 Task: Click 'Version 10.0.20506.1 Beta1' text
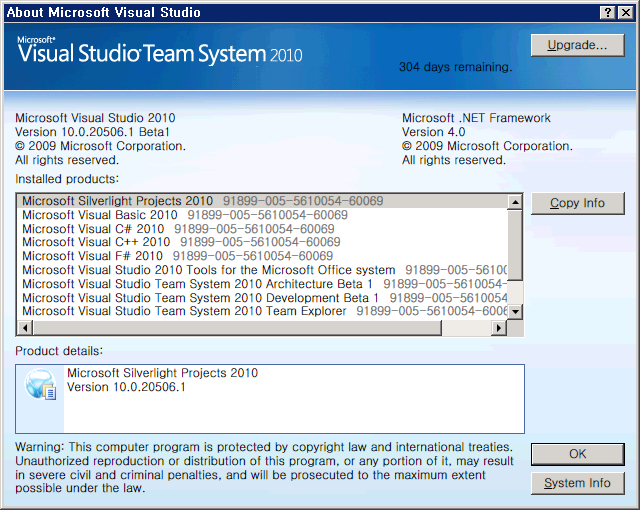(x=92, y=132)
